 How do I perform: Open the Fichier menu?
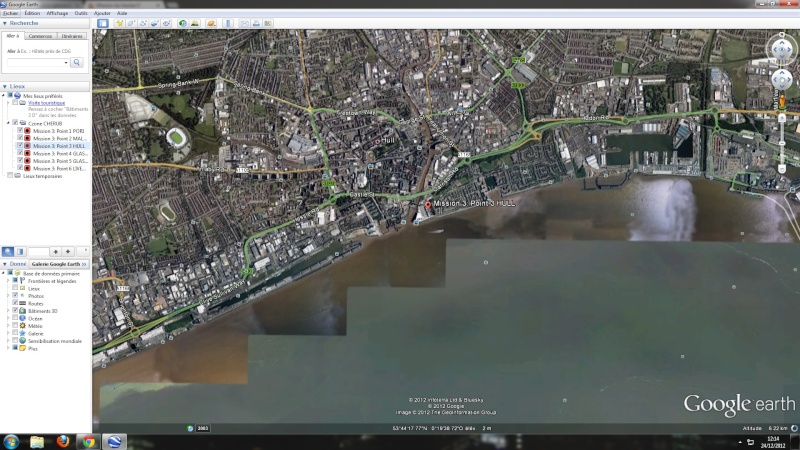pyautogui.click(x=10, y=13)
